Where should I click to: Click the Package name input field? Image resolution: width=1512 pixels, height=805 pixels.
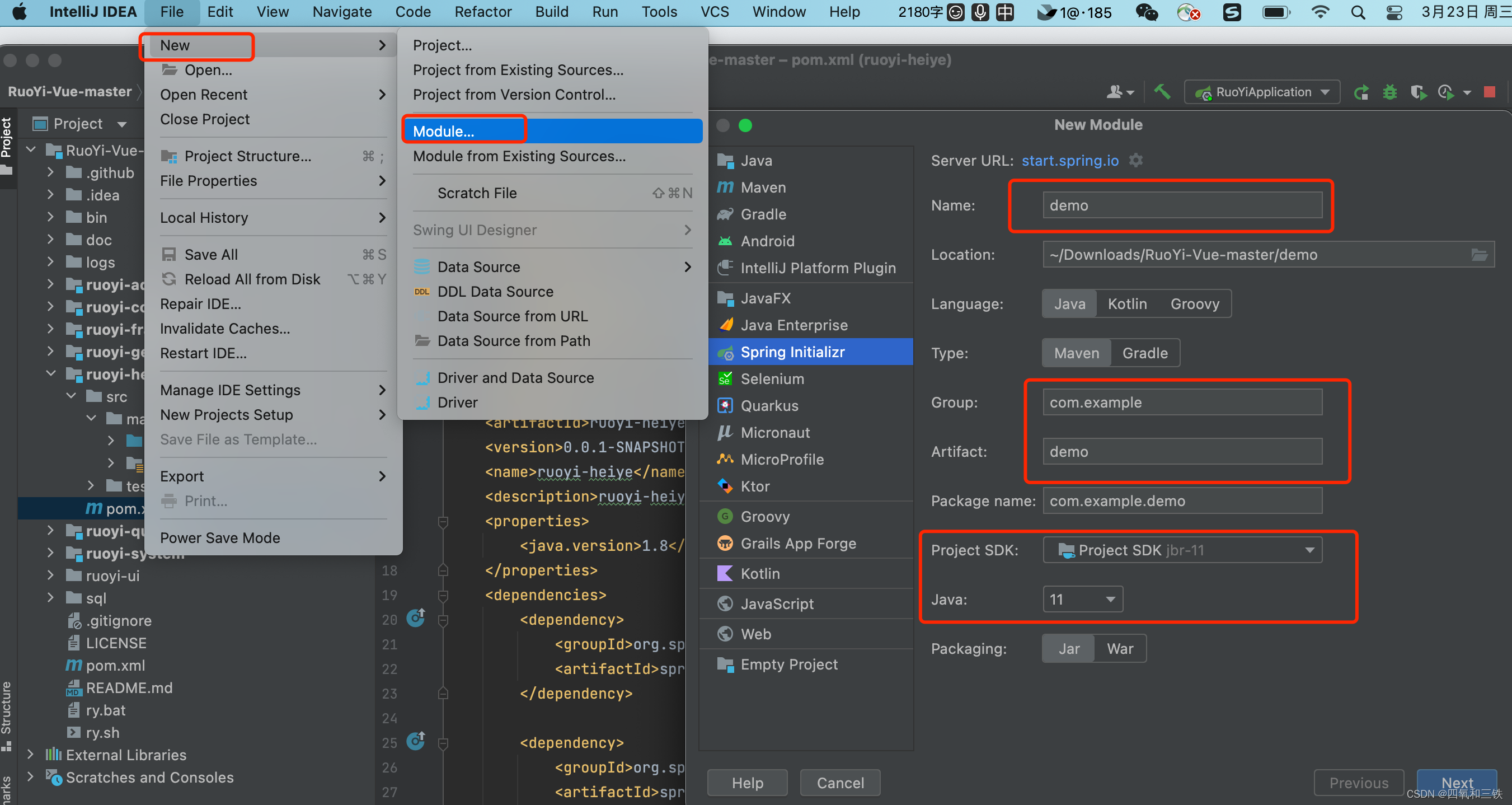[1182, 501]
